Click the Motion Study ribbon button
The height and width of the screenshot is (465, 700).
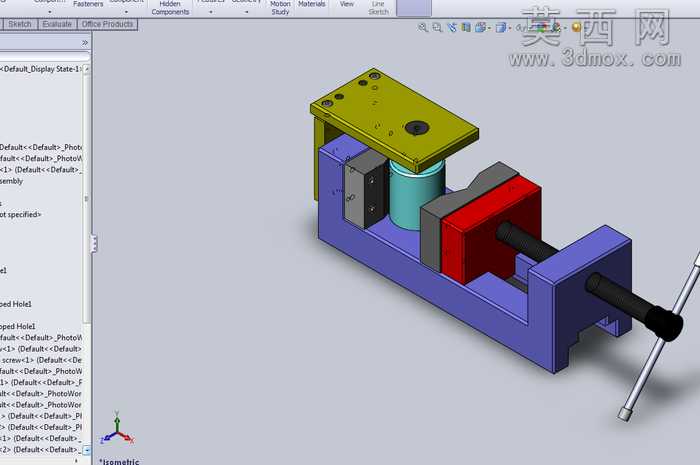[280, 8]
